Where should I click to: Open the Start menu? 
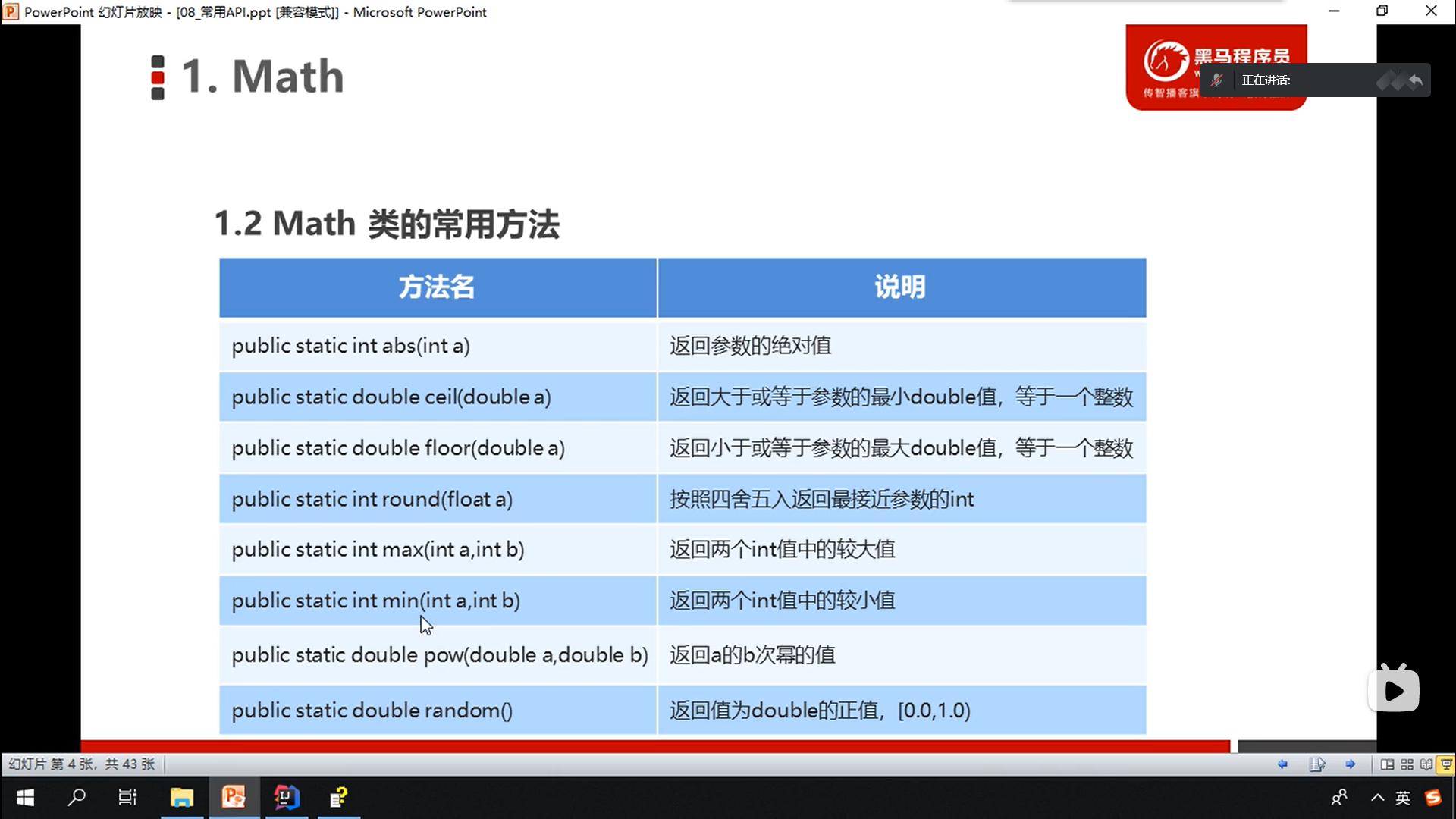[x=25, y=797]
